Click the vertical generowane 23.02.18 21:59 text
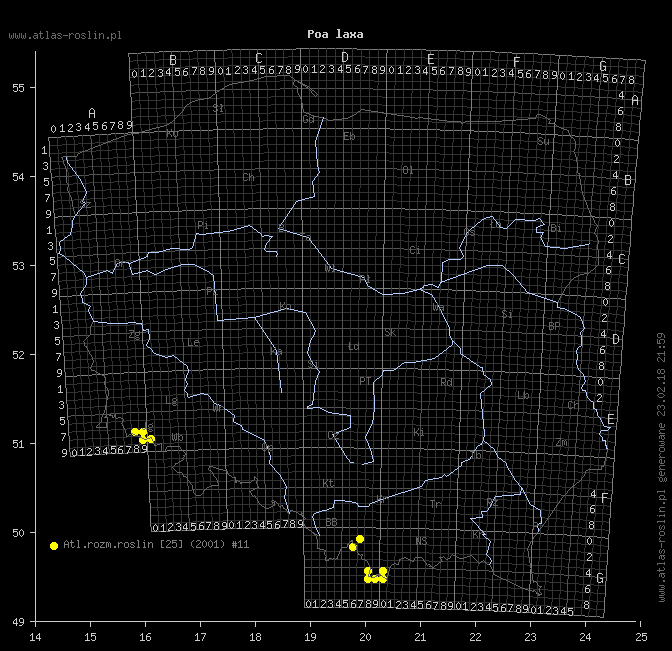672x651 pixels. pos(662,408)
